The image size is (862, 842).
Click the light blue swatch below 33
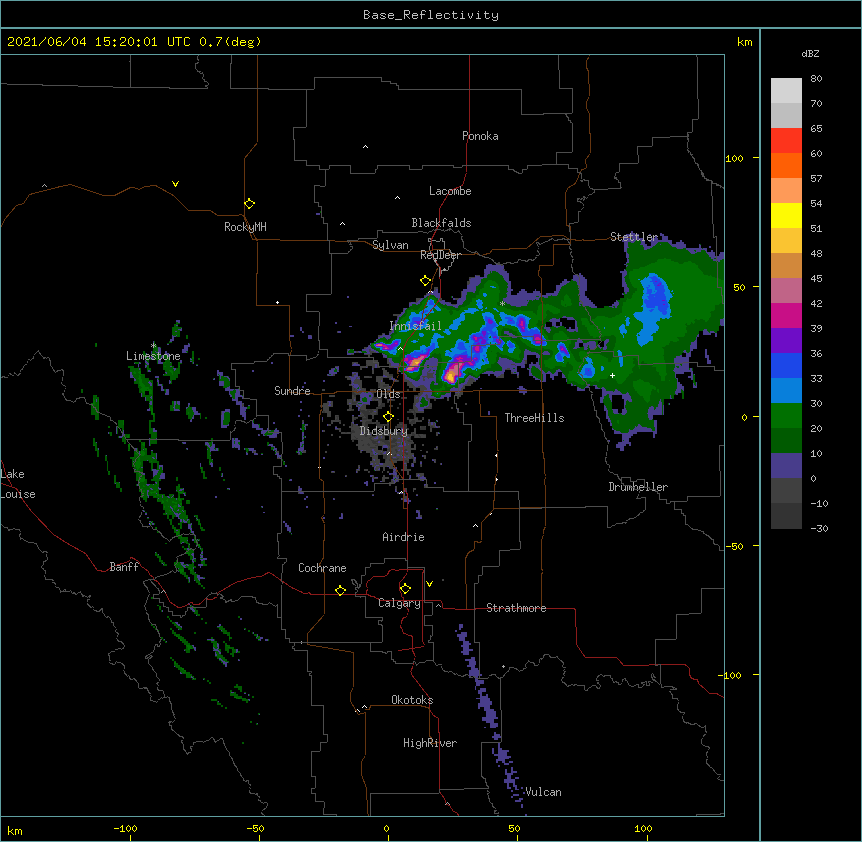click(x=786, y=390)
